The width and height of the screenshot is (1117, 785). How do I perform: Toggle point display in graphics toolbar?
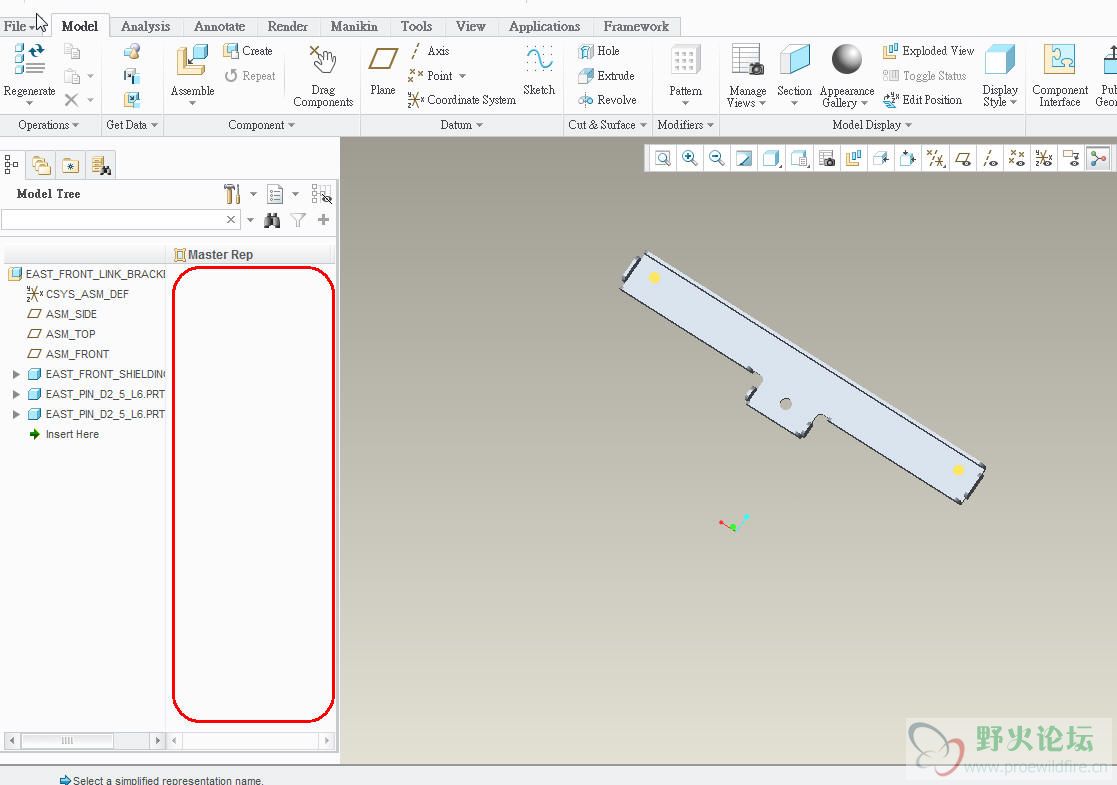click(x=1017, y=158)
